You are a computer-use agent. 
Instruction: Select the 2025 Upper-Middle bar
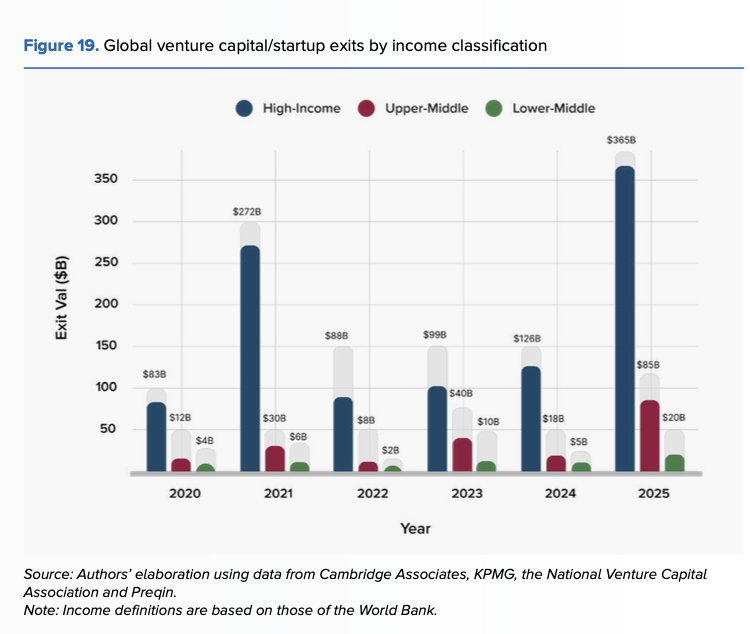(x=650, y=436)
